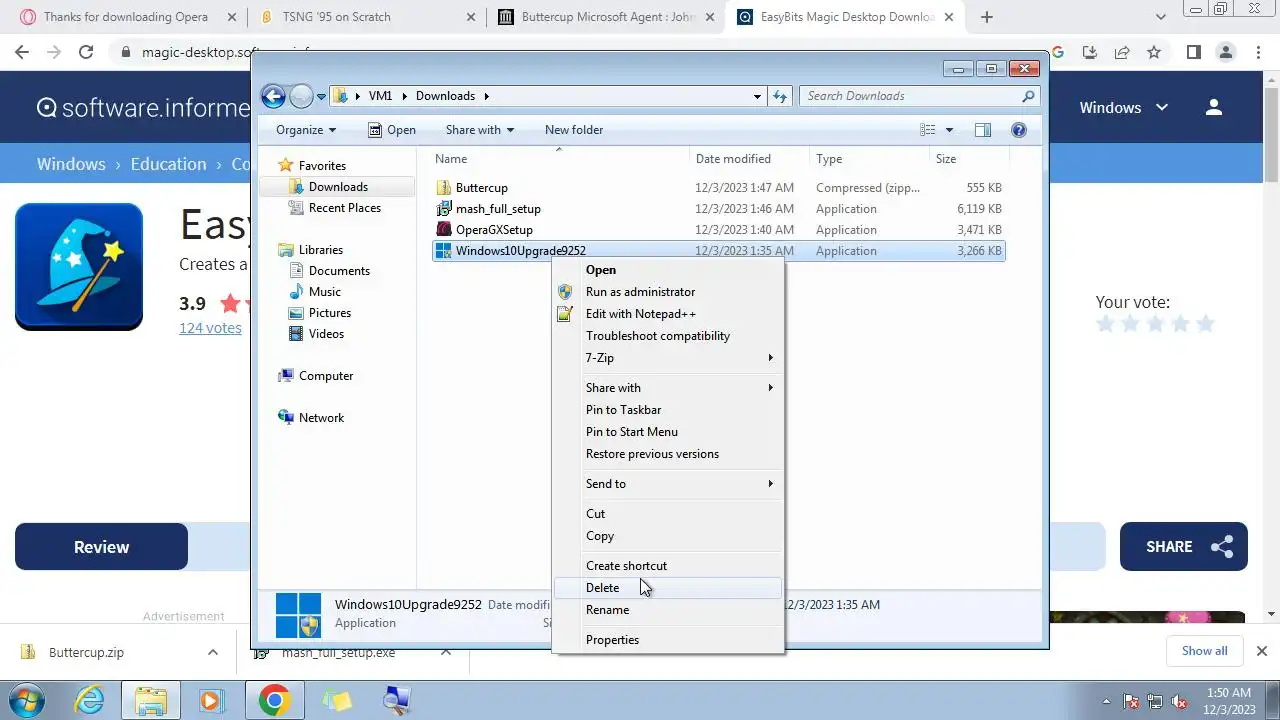Image resolution: width=1280 pixels, height=720 pixels.
Task: Open the user account icon on software.informer
Action: [x=1214, y=107]
